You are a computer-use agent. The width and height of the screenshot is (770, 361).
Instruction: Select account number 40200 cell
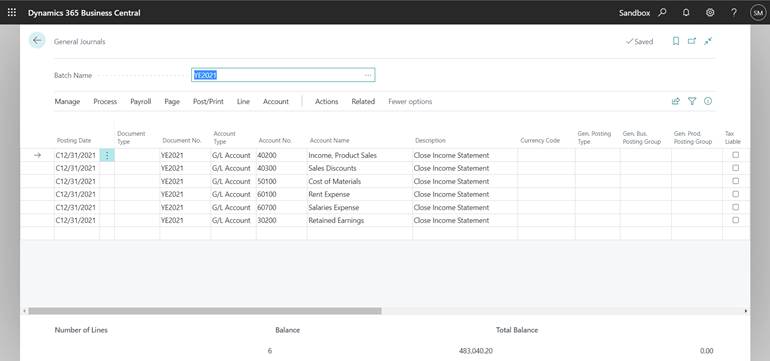[x=281, y=155]
